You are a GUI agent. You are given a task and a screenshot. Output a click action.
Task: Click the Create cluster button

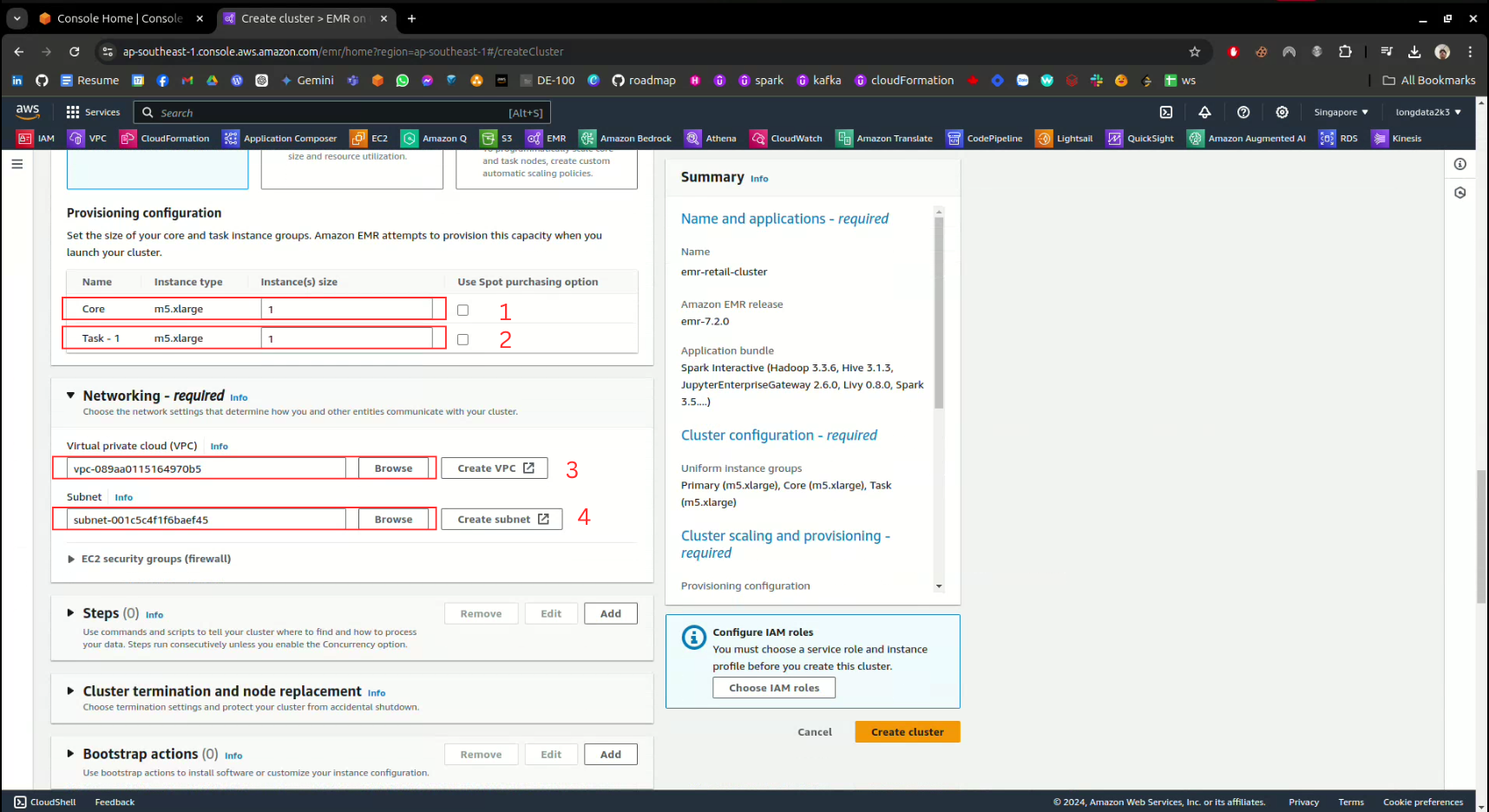907,732
